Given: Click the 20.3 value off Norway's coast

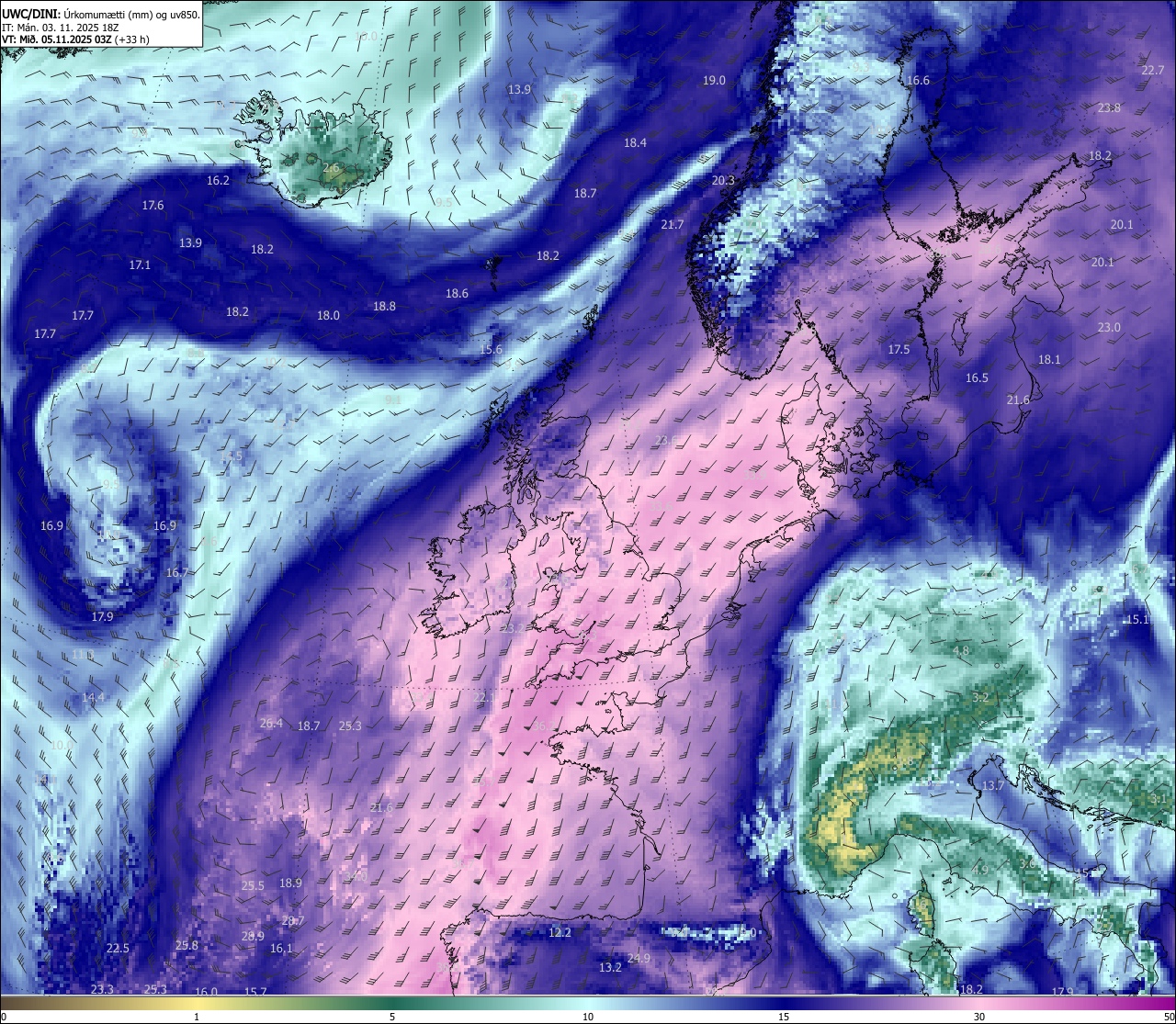Looking at the screenshot, I should (x=723, y=181).
